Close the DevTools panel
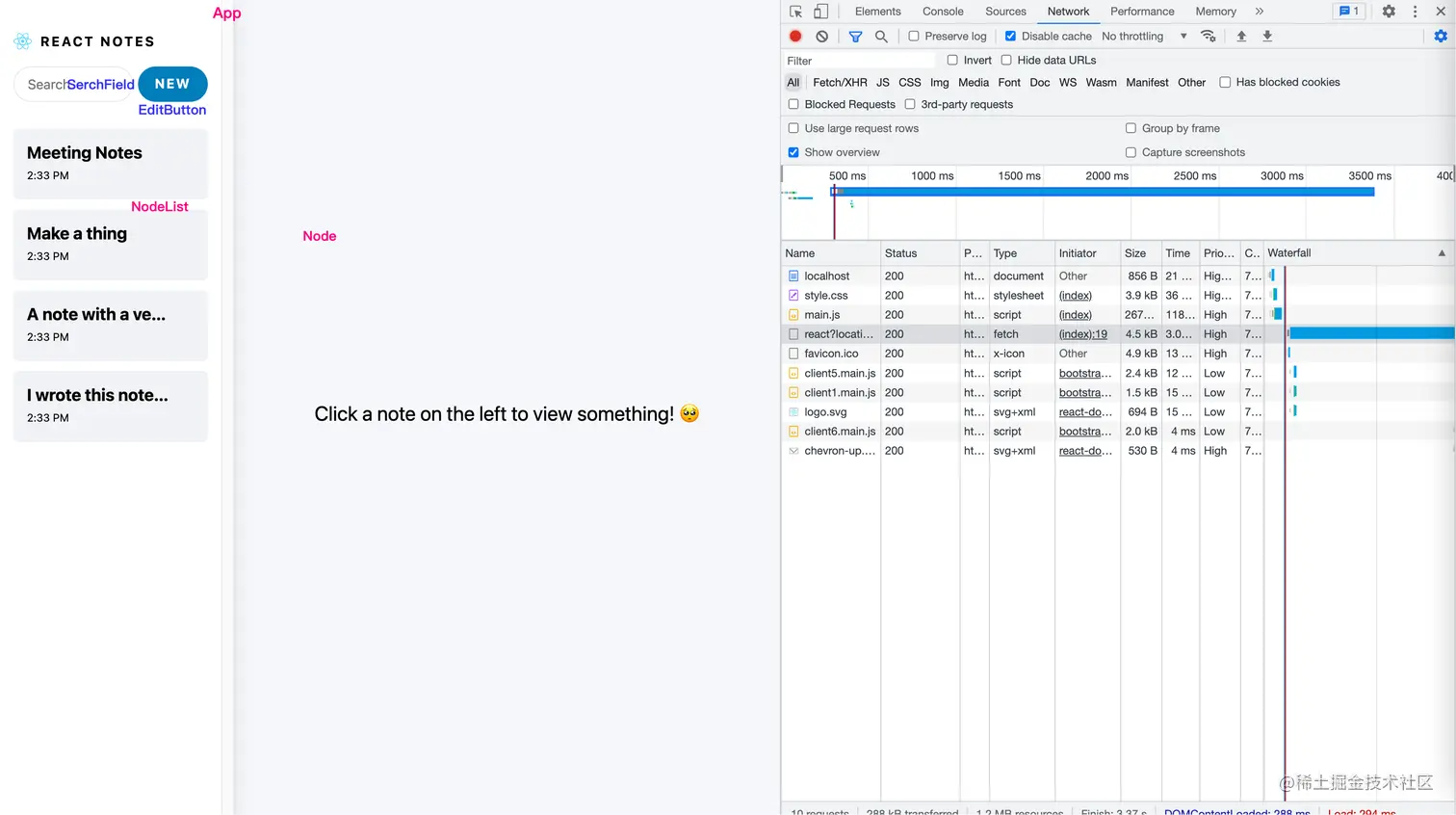This screenshot has height=815, width=1456. [1441, 12]
